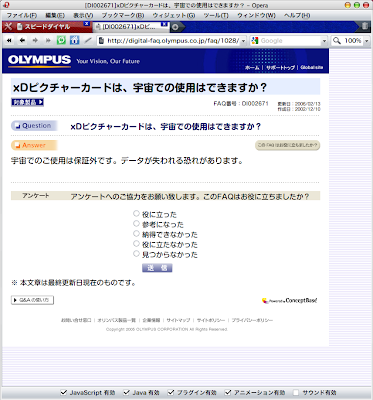
Task: Open the 表示(V) menu
Action: point(83,15)
